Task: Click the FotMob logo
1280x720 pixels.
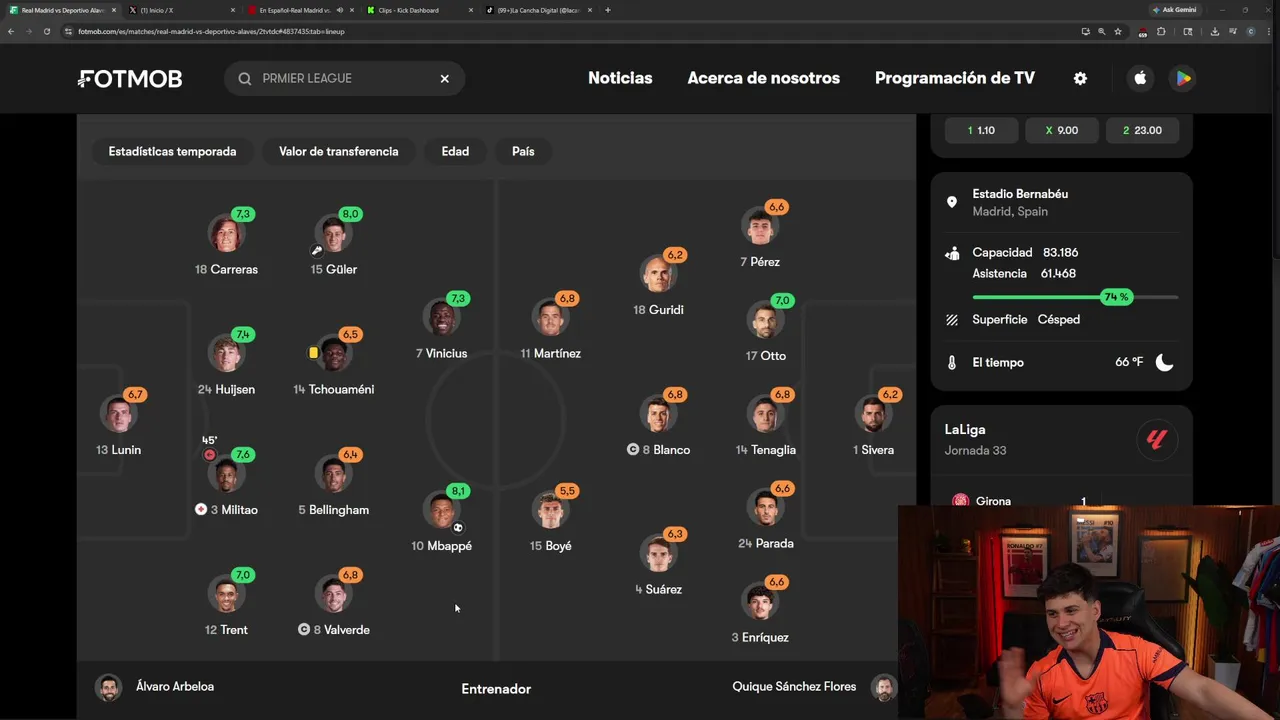Action: [x=130, y=79]
